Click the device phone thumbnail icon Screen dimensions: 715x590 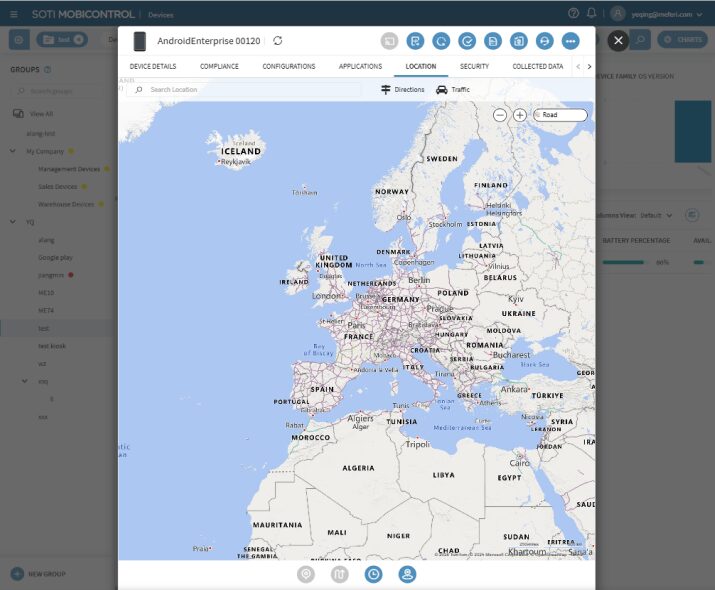[140, 41]
